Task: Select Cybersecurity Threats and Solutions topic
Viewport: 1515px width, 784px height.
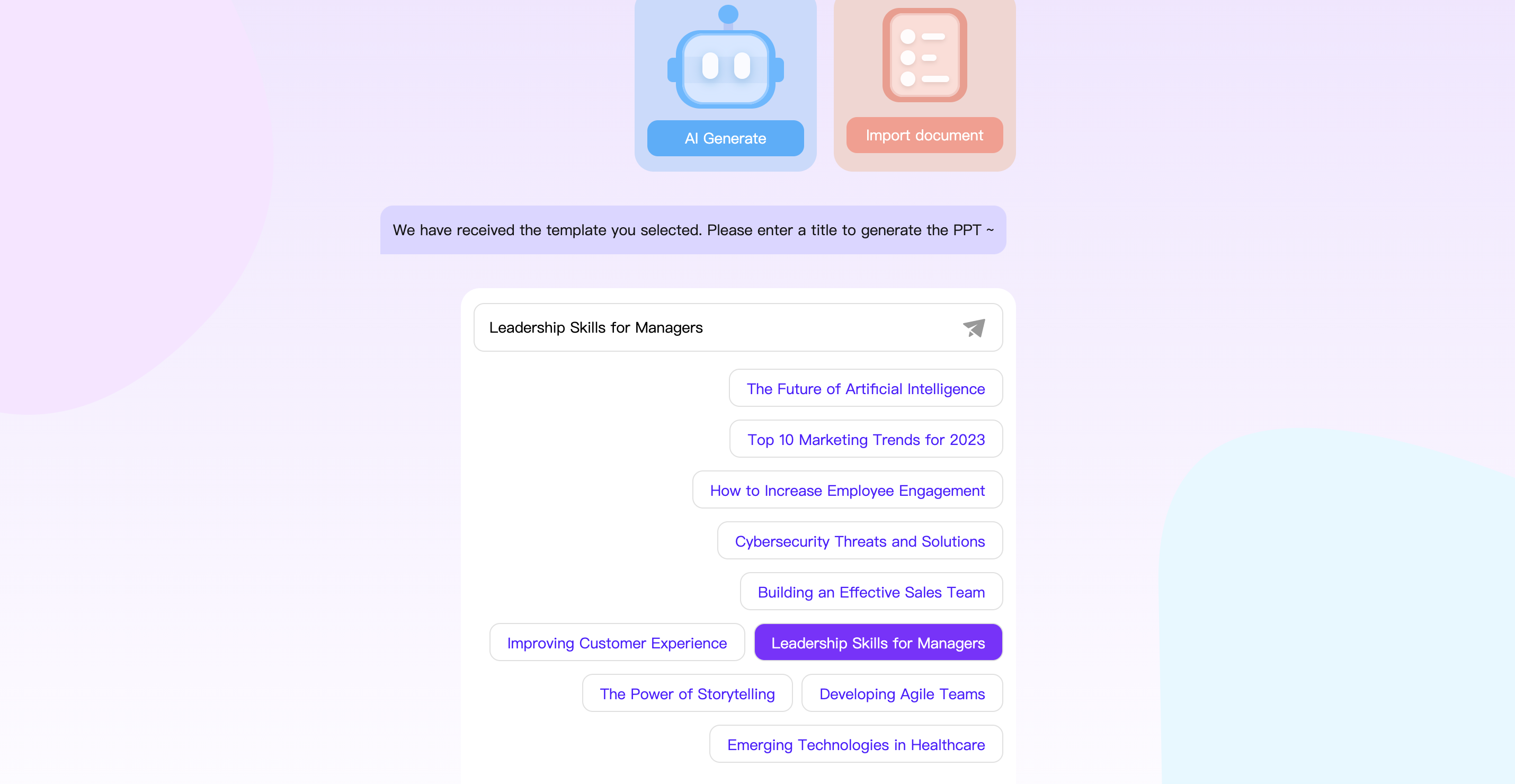Action: pos(860,540)
